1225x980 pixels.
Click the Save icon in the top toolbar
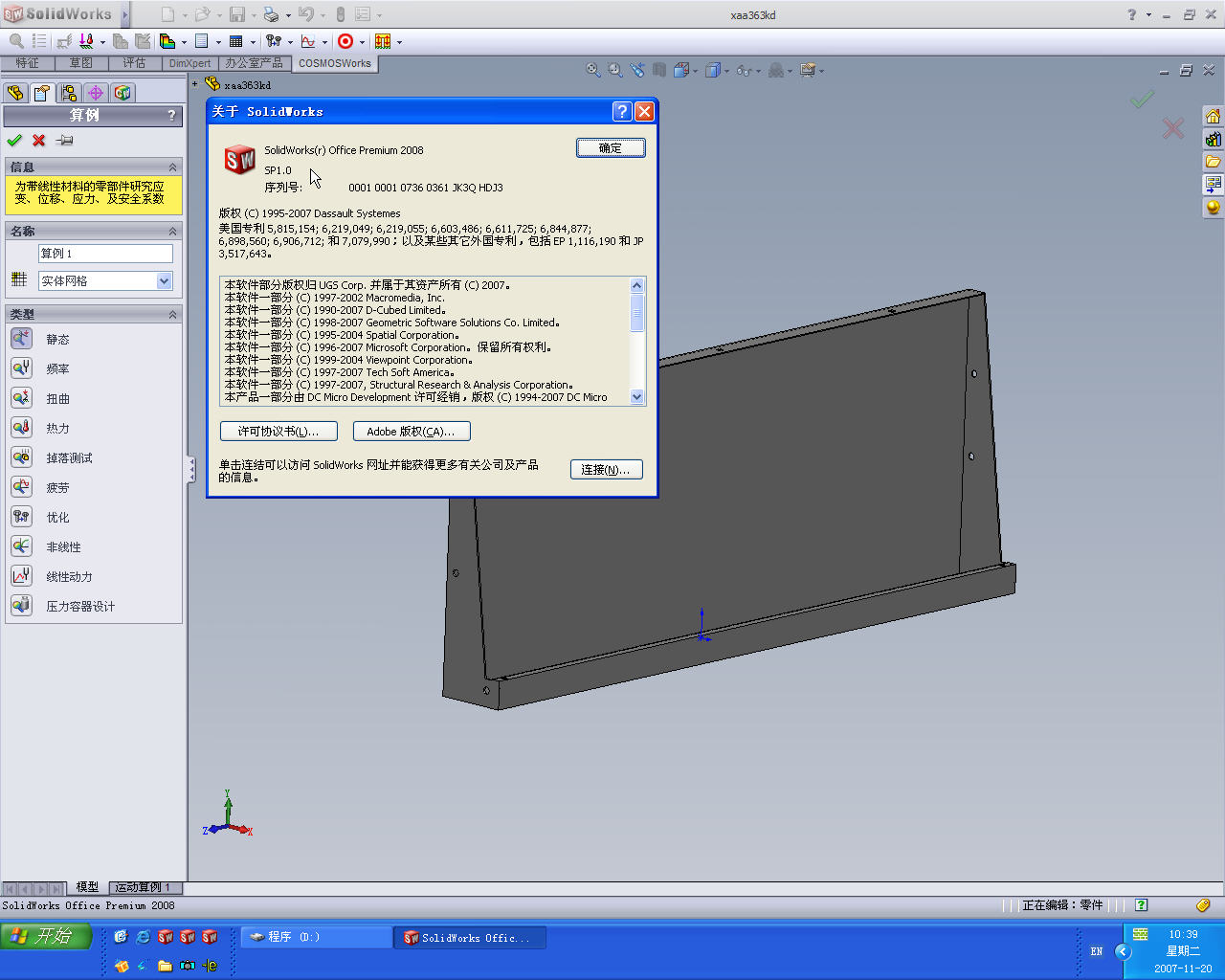[x=237, y=14]
